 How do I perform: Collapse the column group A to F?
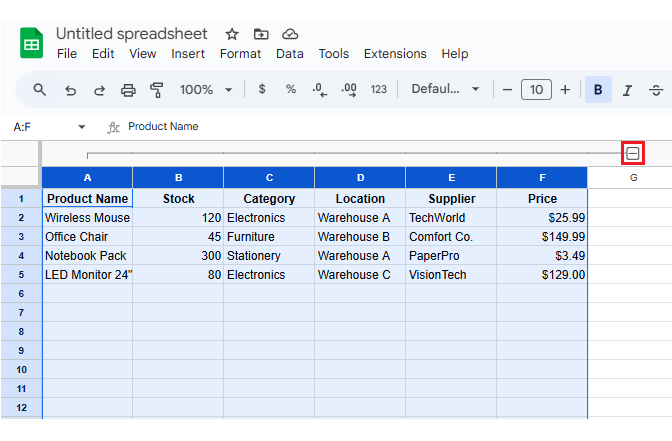[633, 153]
